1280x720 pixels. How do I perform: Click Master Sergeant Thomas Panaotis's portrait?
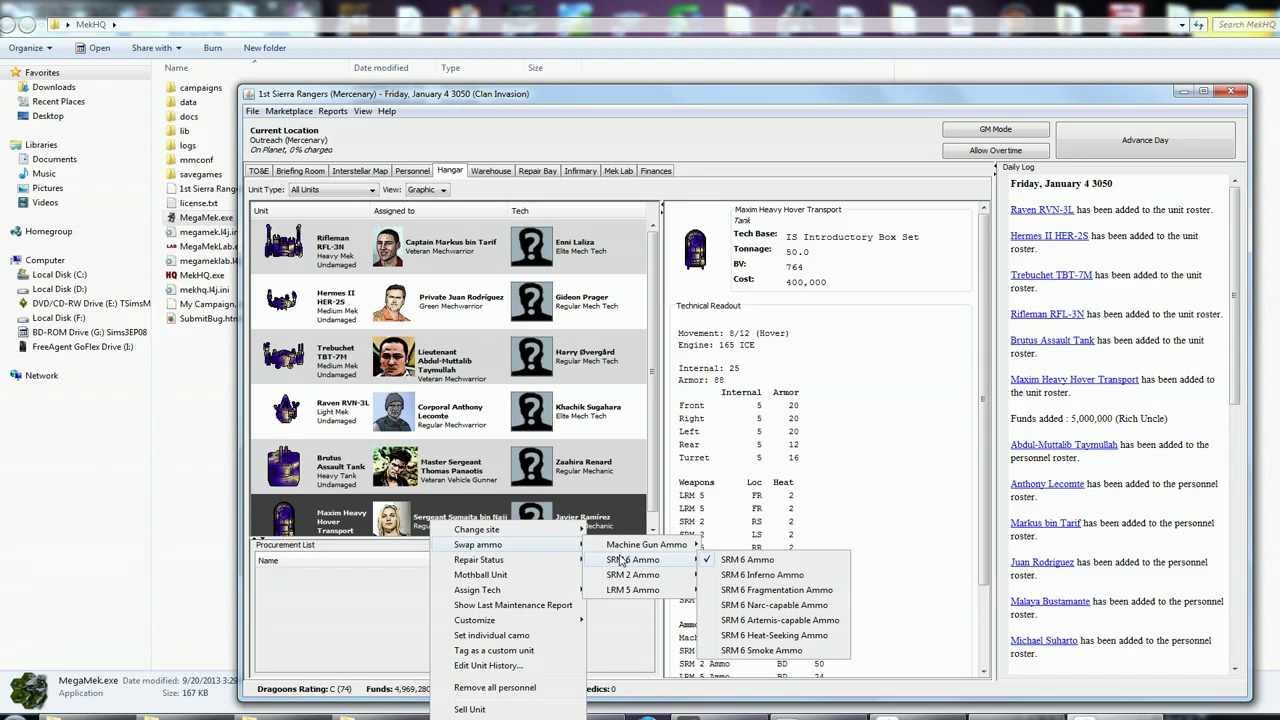coord(395,466)
